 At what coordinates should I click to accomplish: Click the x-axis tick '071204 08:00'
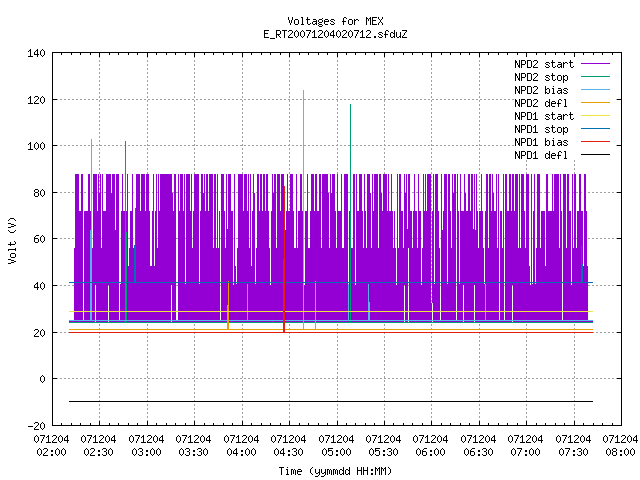[x=620, y=446]
